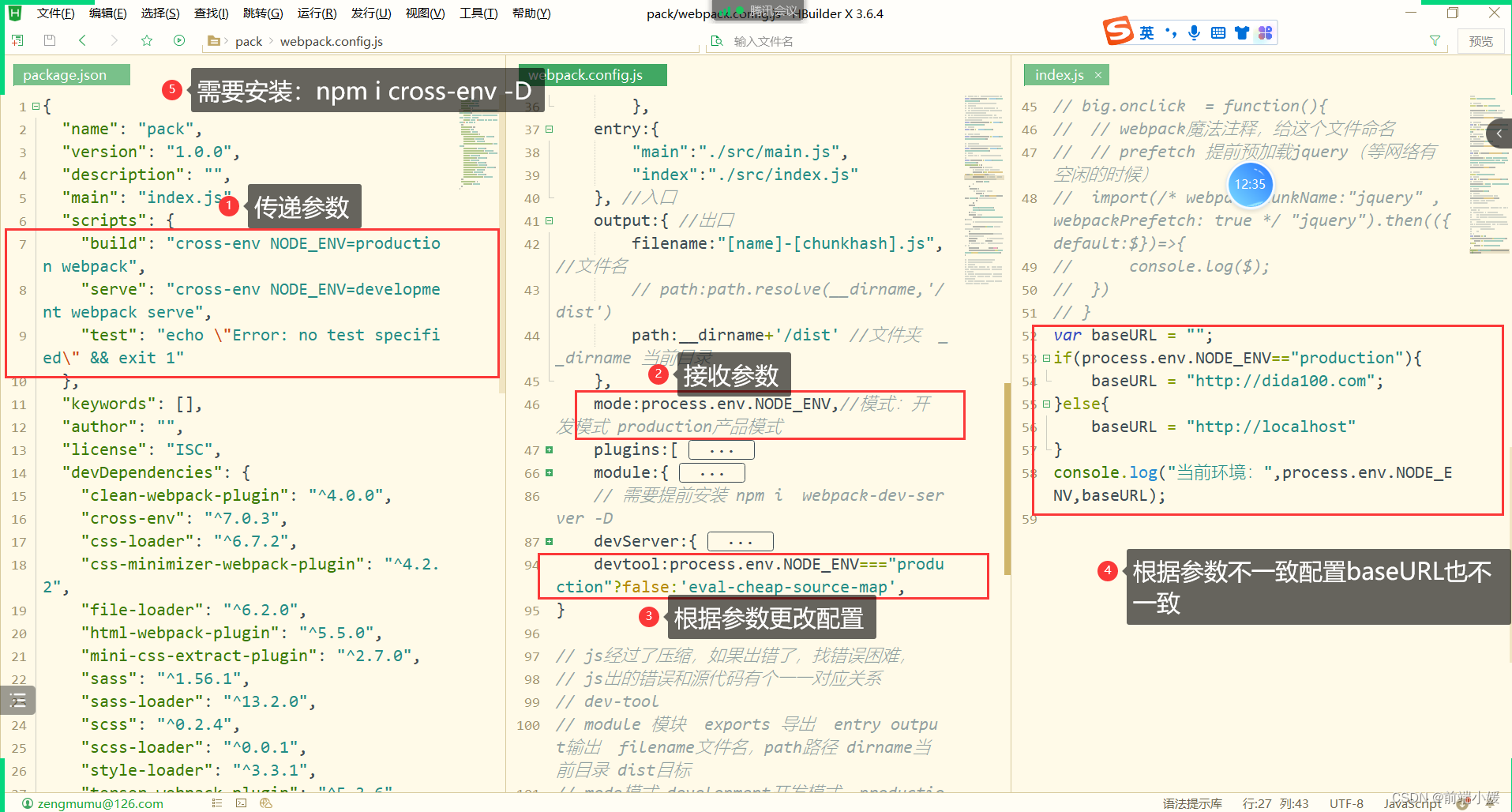Open the 发行(U) menu
Screen dimensions: 1512x812
(x=371, y=13)
